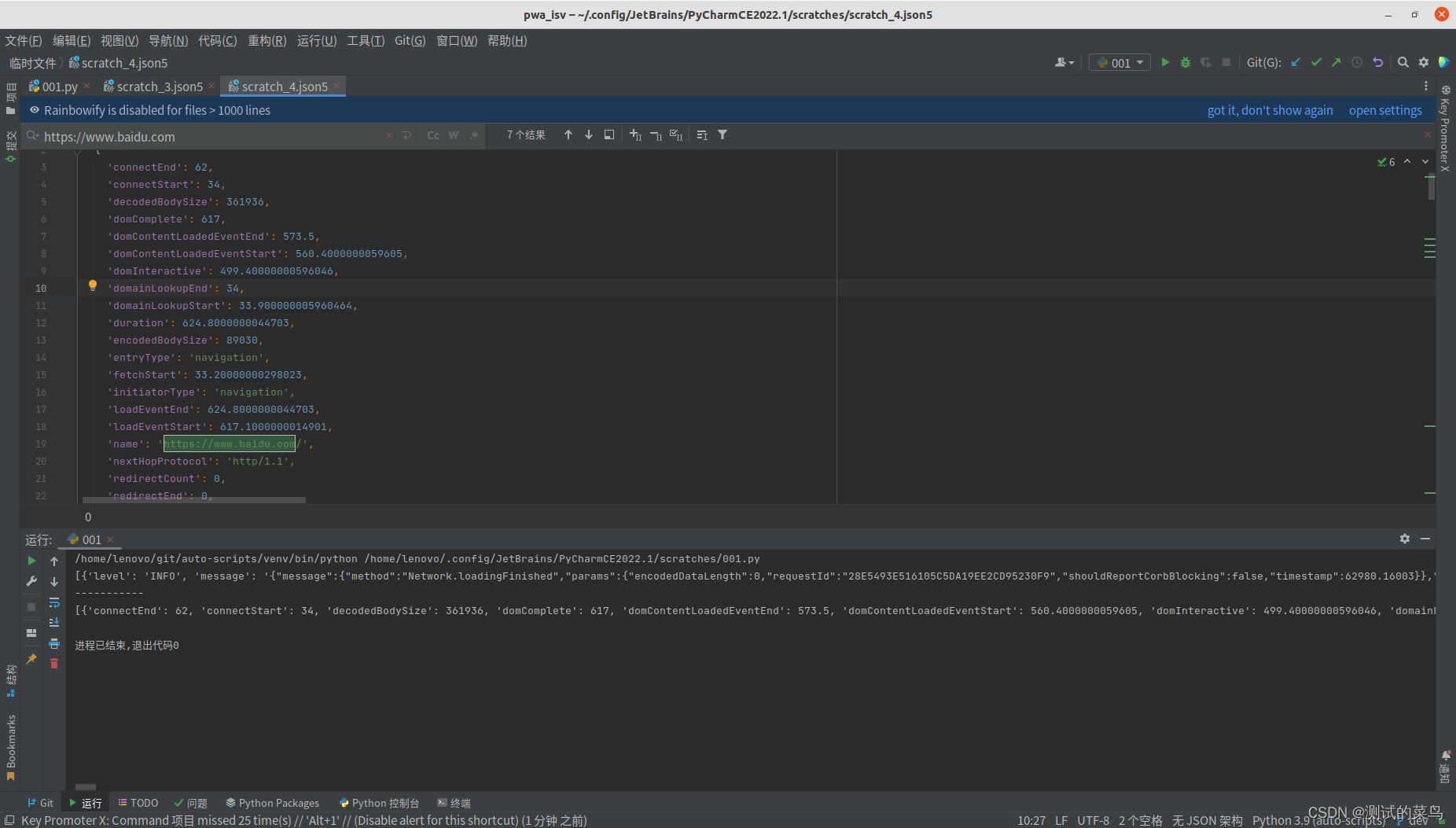Open search filter funnel icon

tap(722, 135)
